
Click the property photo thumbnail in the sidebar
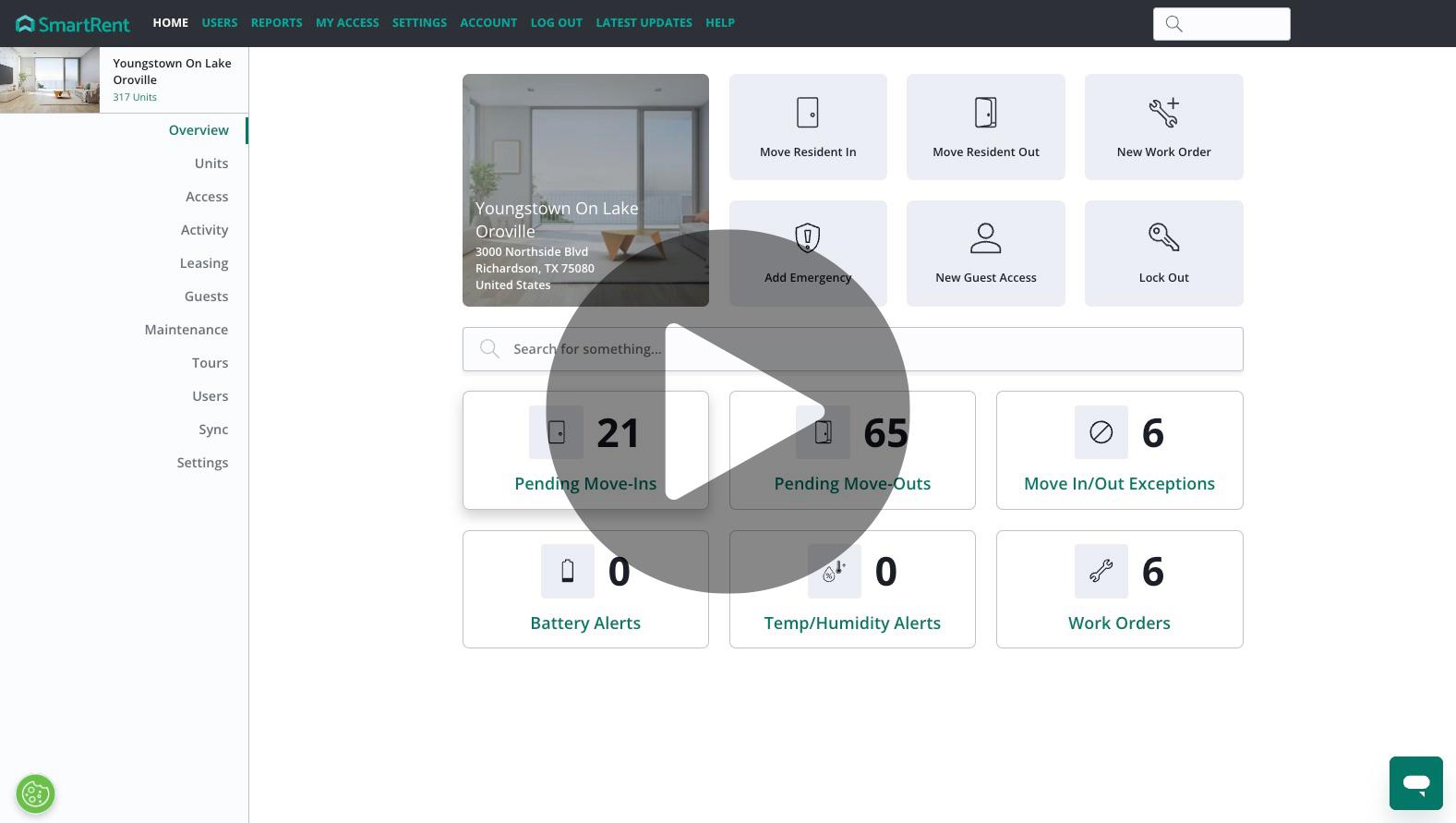click(50, 80)
